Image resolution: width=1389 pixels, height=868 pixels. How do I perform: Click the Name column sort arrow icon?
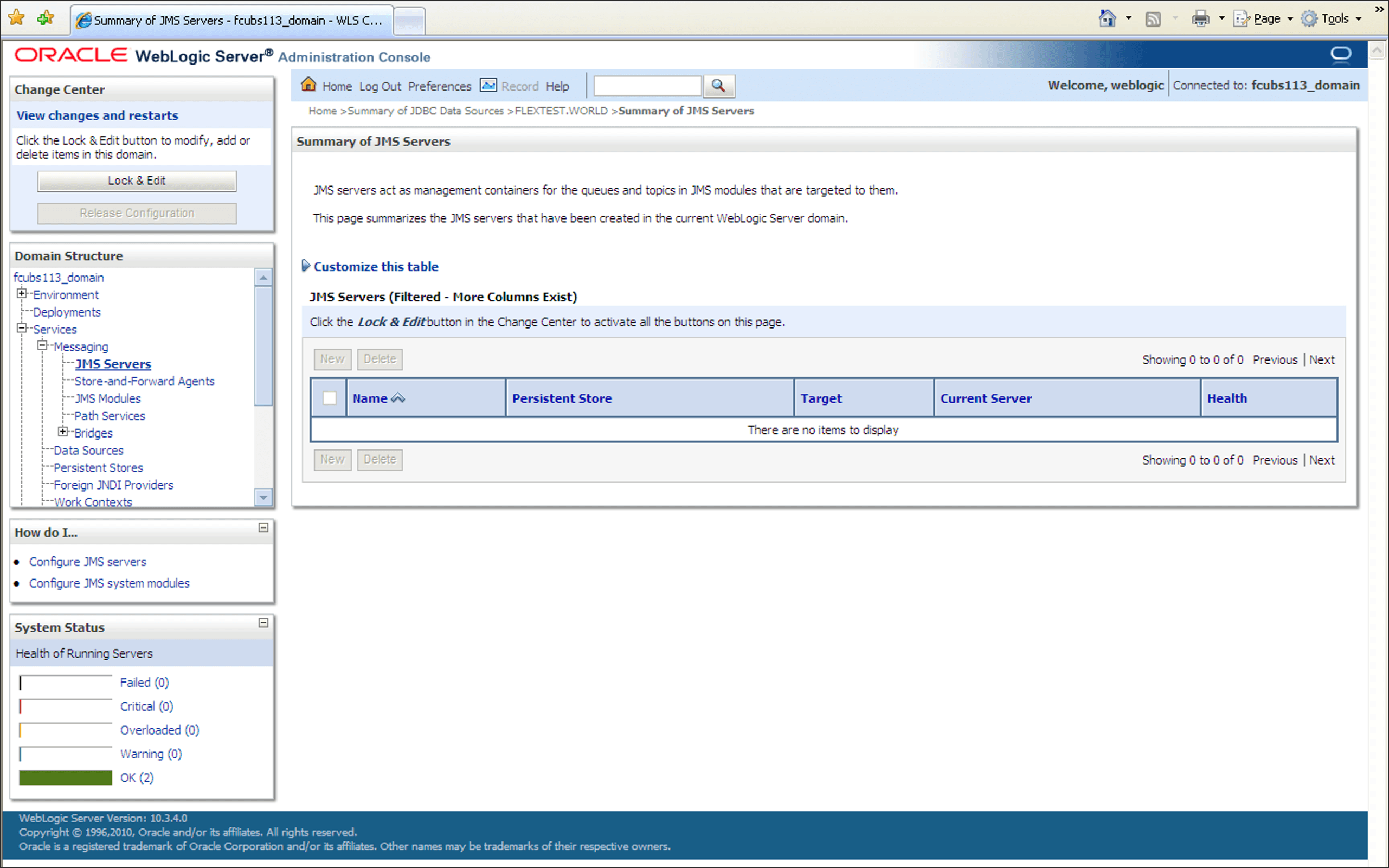pos(398,398)
